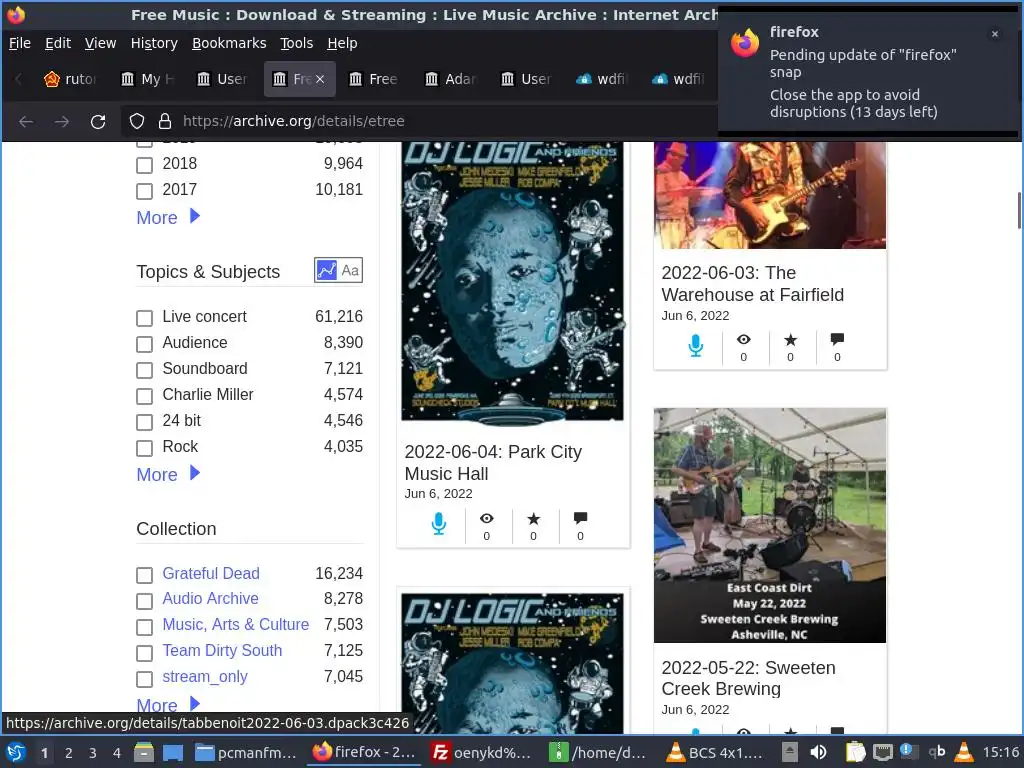Image resolution: width=1024 pixels, height=768 pixels.
Task: Open the file manager icon in taskbar
Action: click(x=144, y=752)
